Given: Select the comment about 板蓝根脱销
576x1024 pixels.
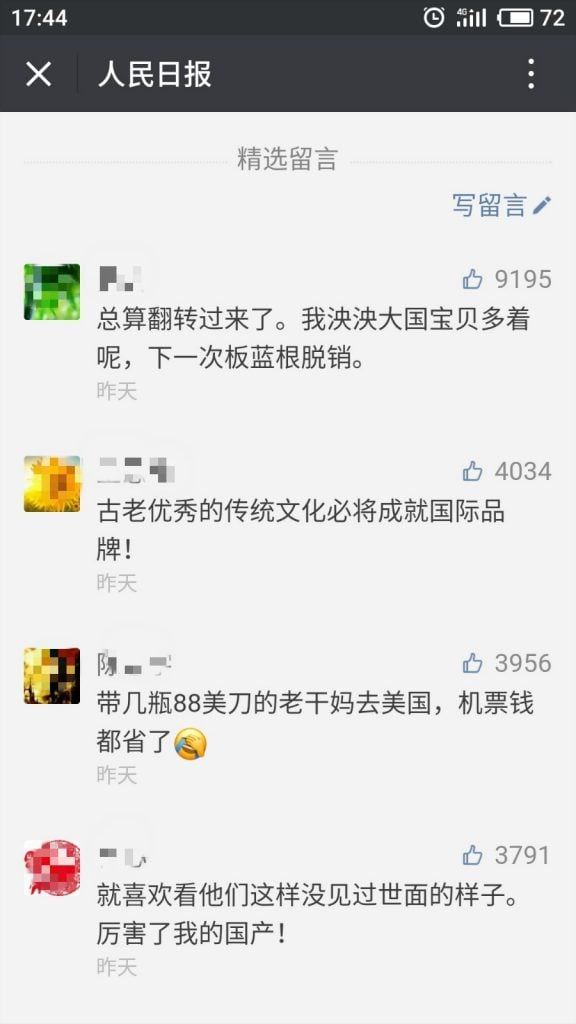Looking at the screenshot, I should (x=313, y=338).
